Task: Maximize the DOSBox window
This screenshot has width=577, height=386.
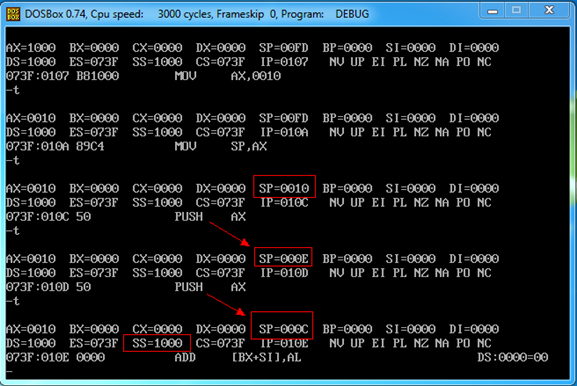Action: [x=516, y=11]
